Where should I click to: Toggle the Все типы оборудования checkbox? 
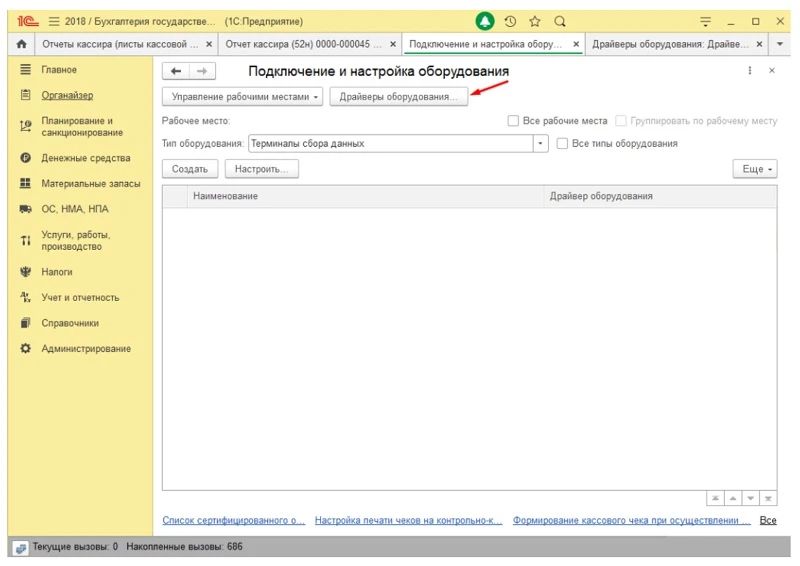pos(562,144)
